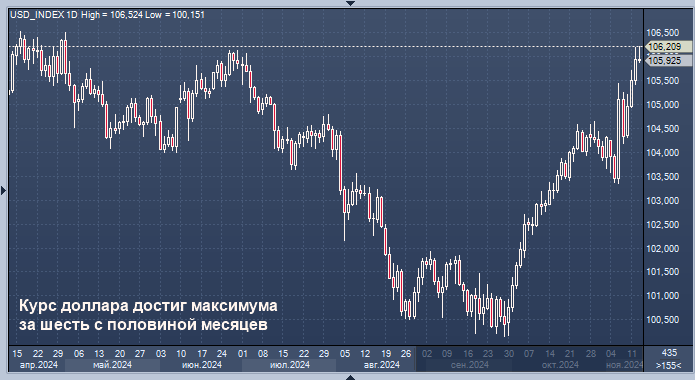The height and width of the screenshot is (380, 695).
Task: Click date label 23 on time axis
Action: point(488,353)
